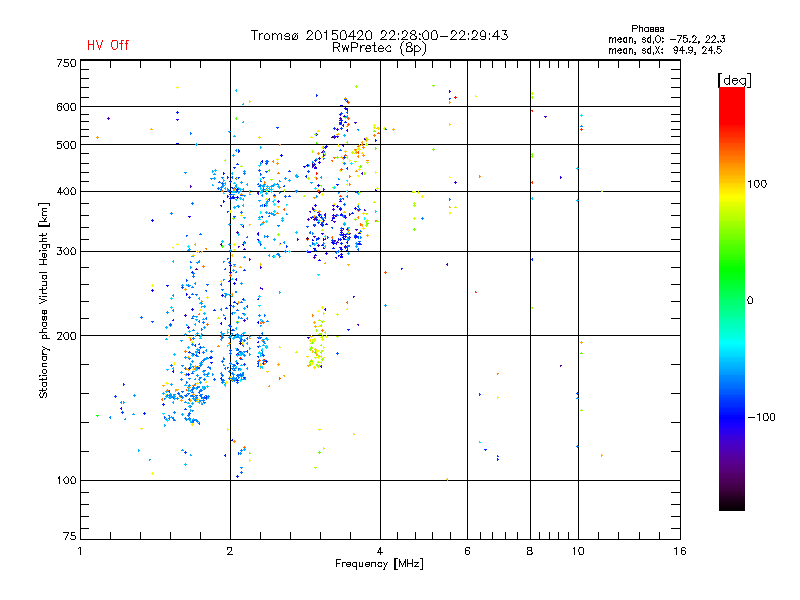
Task: Click the y-axis tick label '400'
Action: pos(66,192)
